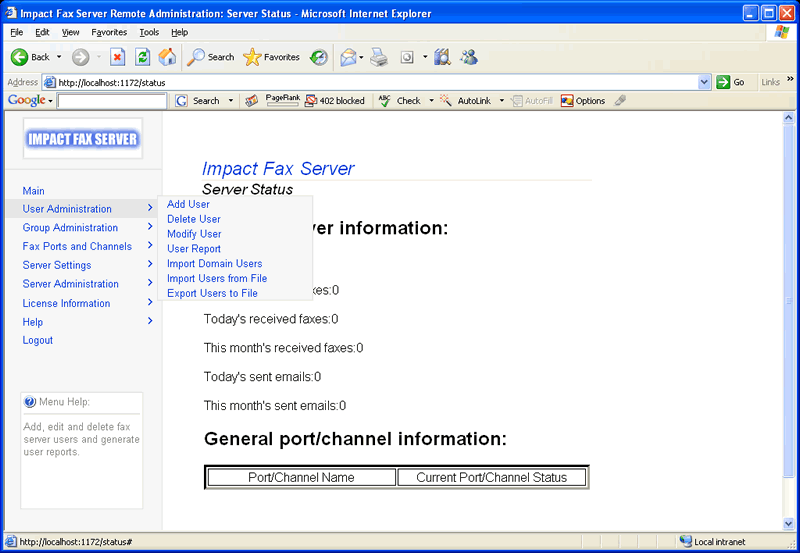This screenshot has height=553, width=800.
Task: Expand the Fax Ports and Channels arrow
Action: [x=150, y=245]
